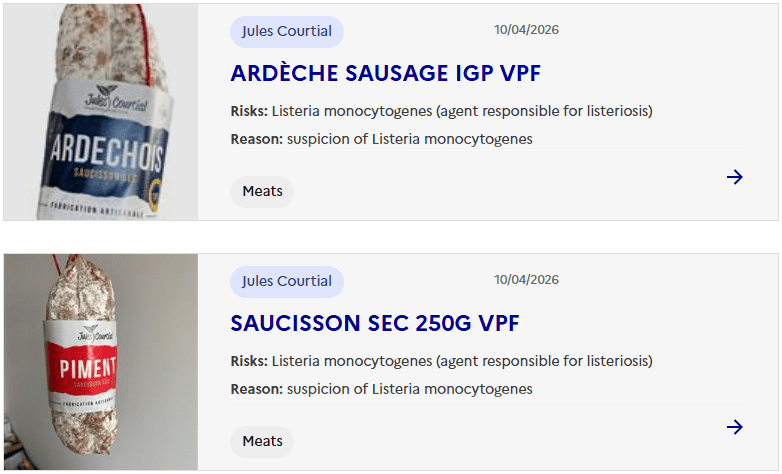Image resolution: width=782 pixels, height=474 pixels.
Task: Click the arrow icon on Saucisson Sec card
Action: pyautogui.click(x=735, y=427)
